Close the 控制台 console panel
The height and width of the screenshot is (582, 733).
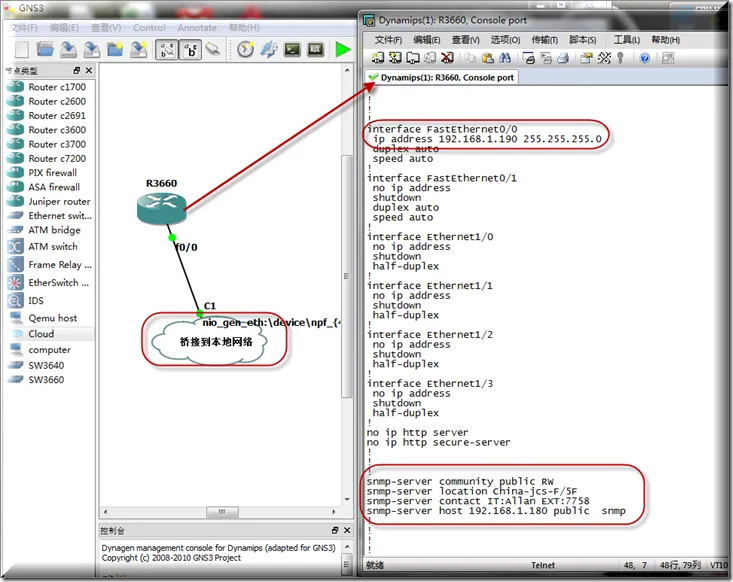click(347, 530)
